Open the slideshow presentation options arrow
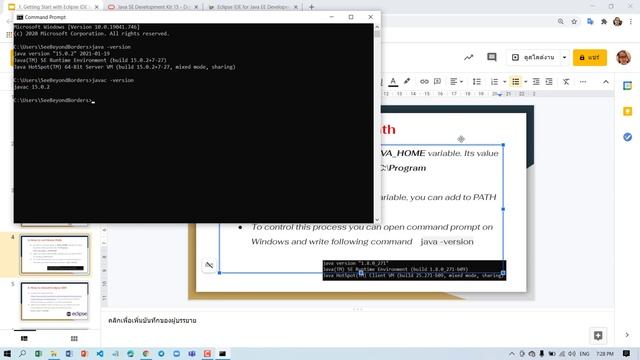 click(564, 58)
